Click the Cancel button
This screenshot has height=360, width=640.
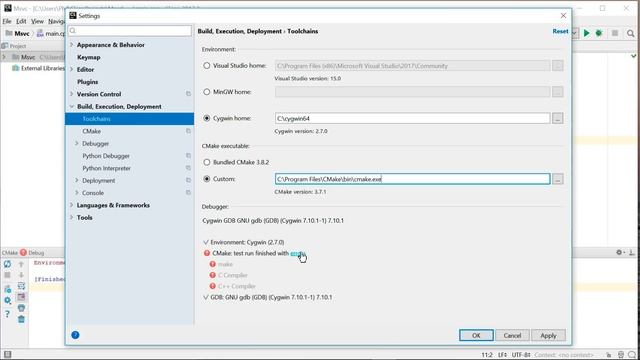(x=512, y=336)
